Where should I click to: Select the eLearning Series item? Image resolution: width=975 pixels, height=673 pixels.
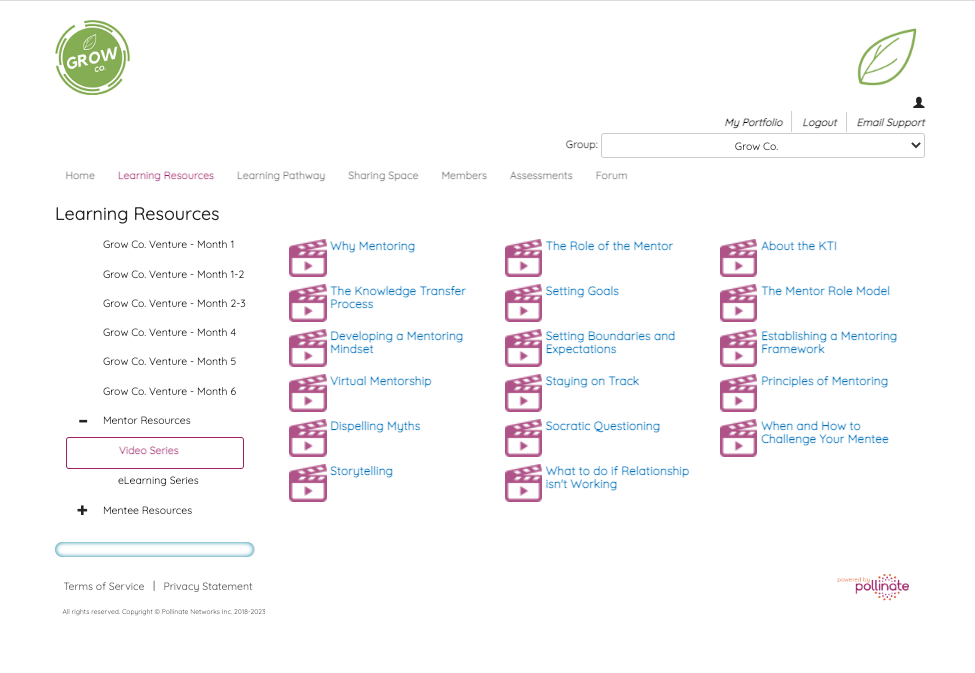(157, 481)
